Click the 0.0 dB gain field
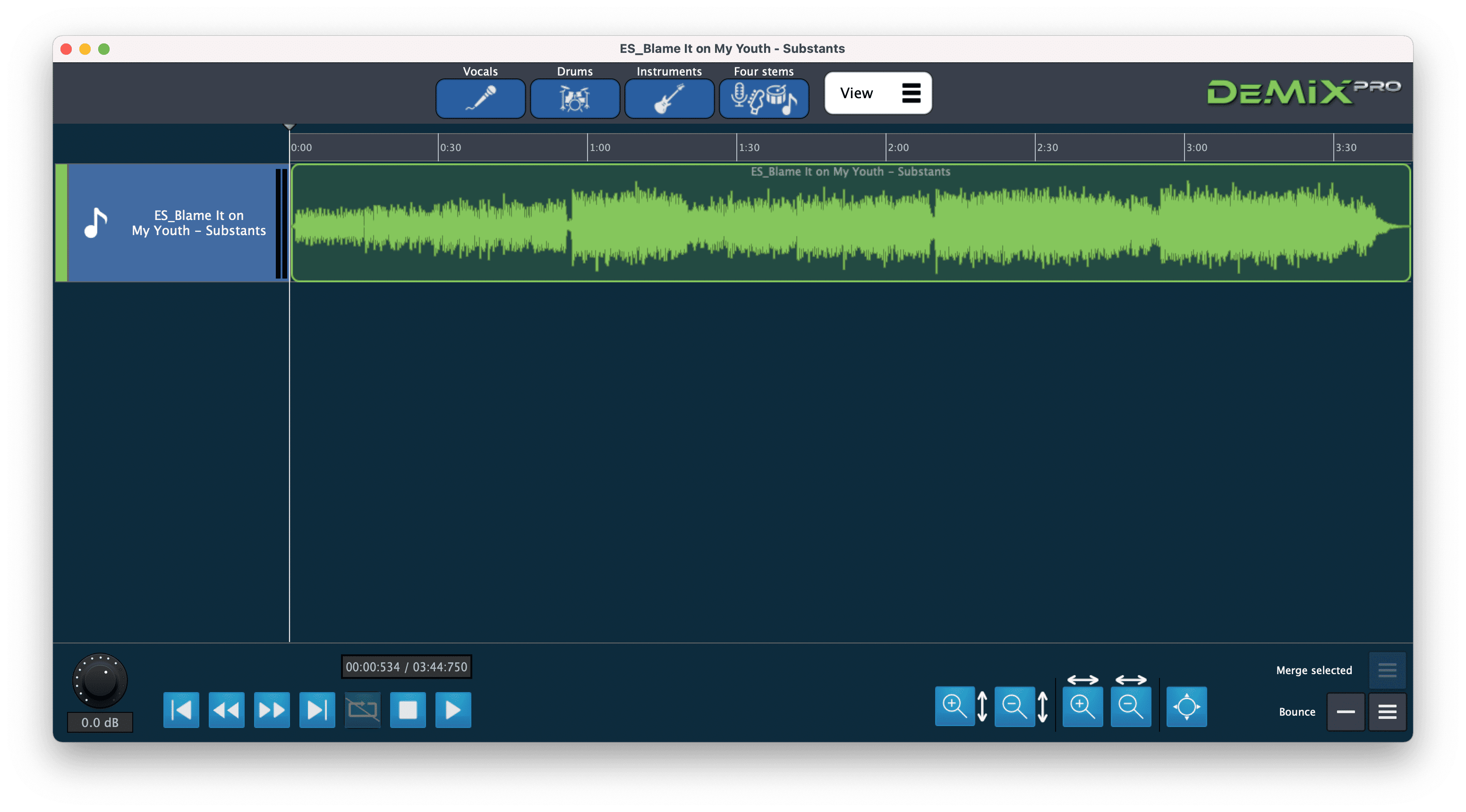The image size is (1466, 812). [x=100, y=722]
